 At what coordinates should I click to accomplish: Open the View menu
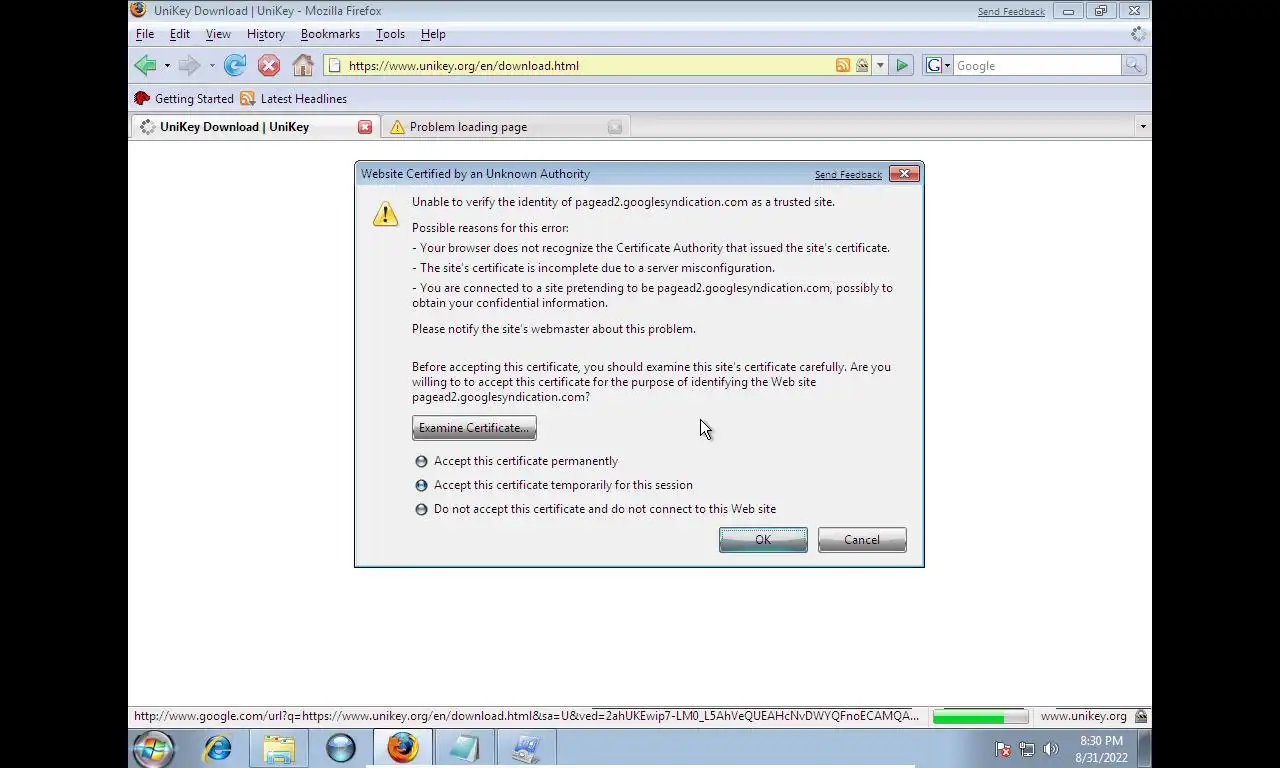(218, 34)
